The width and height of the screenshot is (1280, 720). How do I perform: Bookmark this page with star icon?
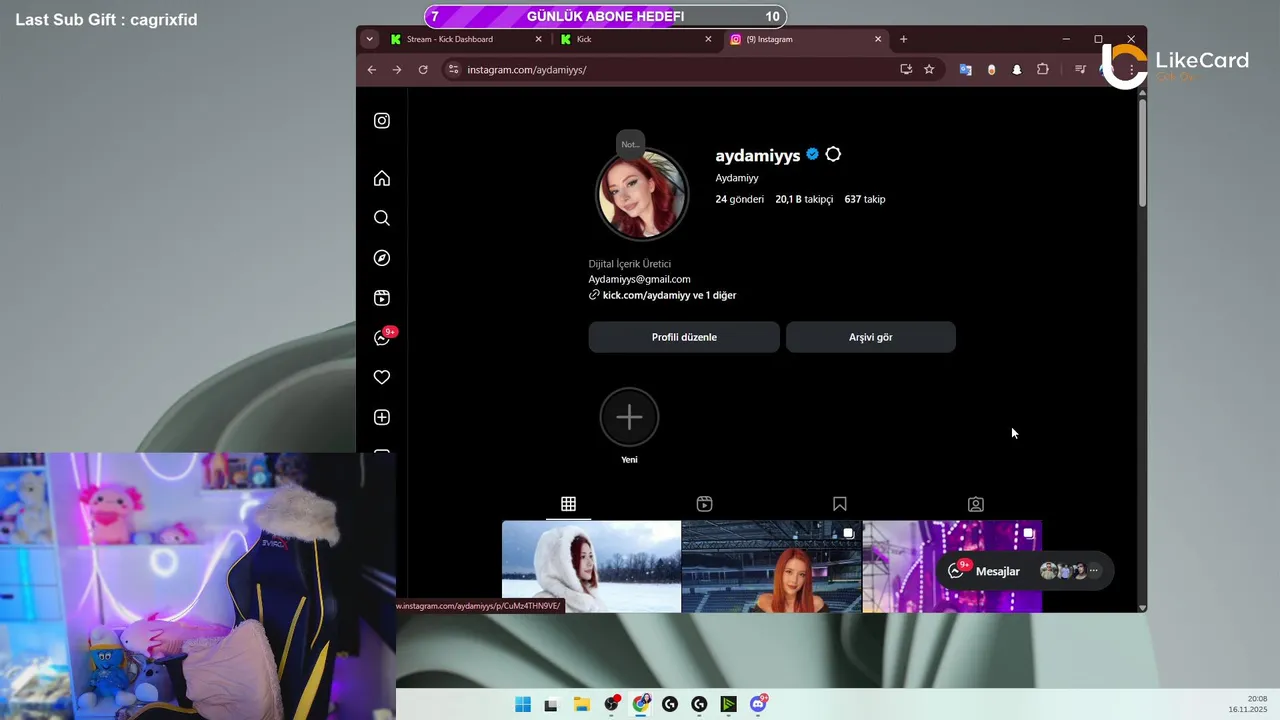click(929, 70)
